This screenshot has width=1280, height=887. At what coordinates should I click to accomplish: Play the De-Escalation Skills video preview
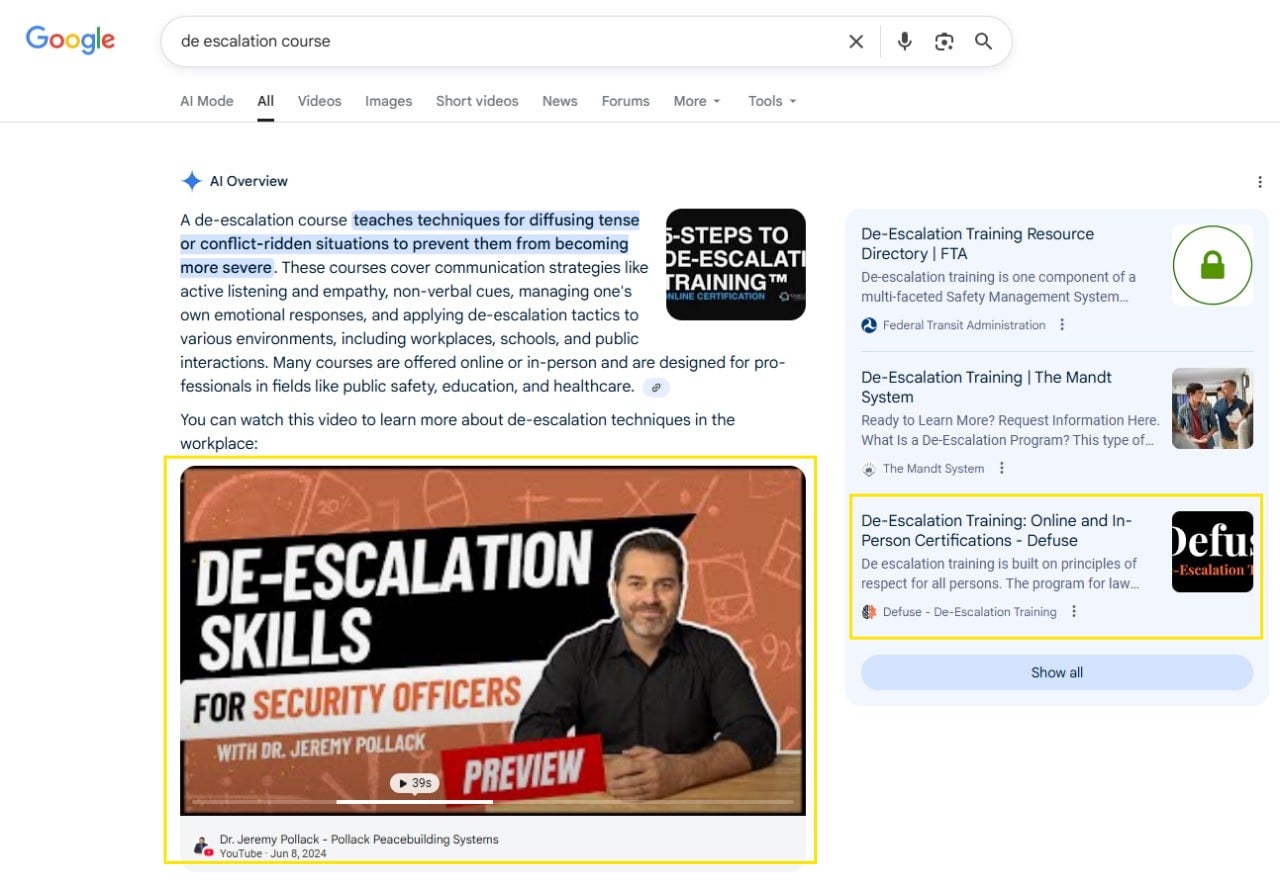(x=414, y=783)
